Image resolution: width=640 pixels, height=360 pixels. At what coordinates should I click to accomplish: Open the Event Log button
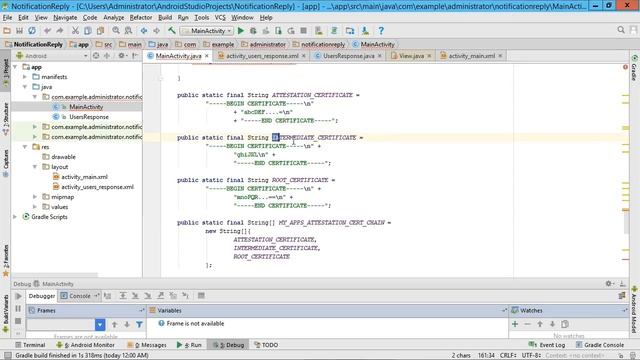[x=547, y=345]
